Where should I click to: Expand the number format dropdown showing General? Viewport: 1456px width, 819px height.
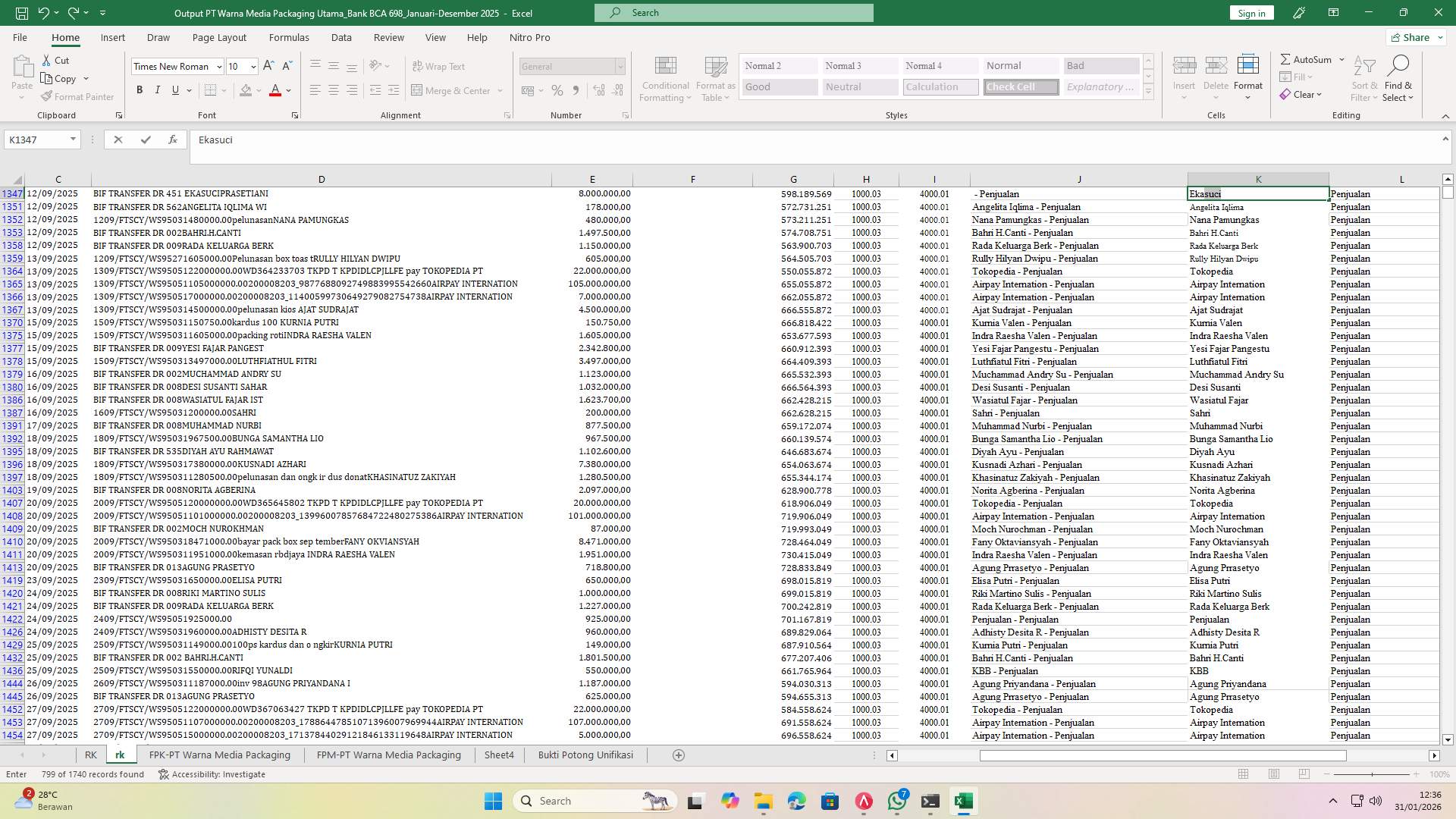(620, 67)
